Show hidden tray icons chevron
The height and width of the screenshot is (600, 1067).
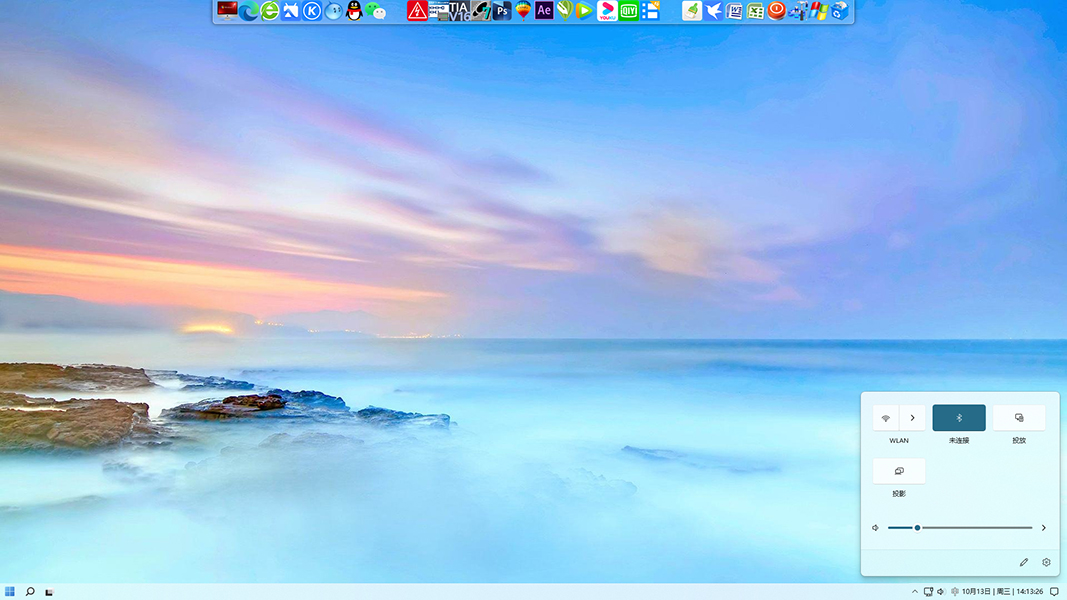tap(914, 592)
